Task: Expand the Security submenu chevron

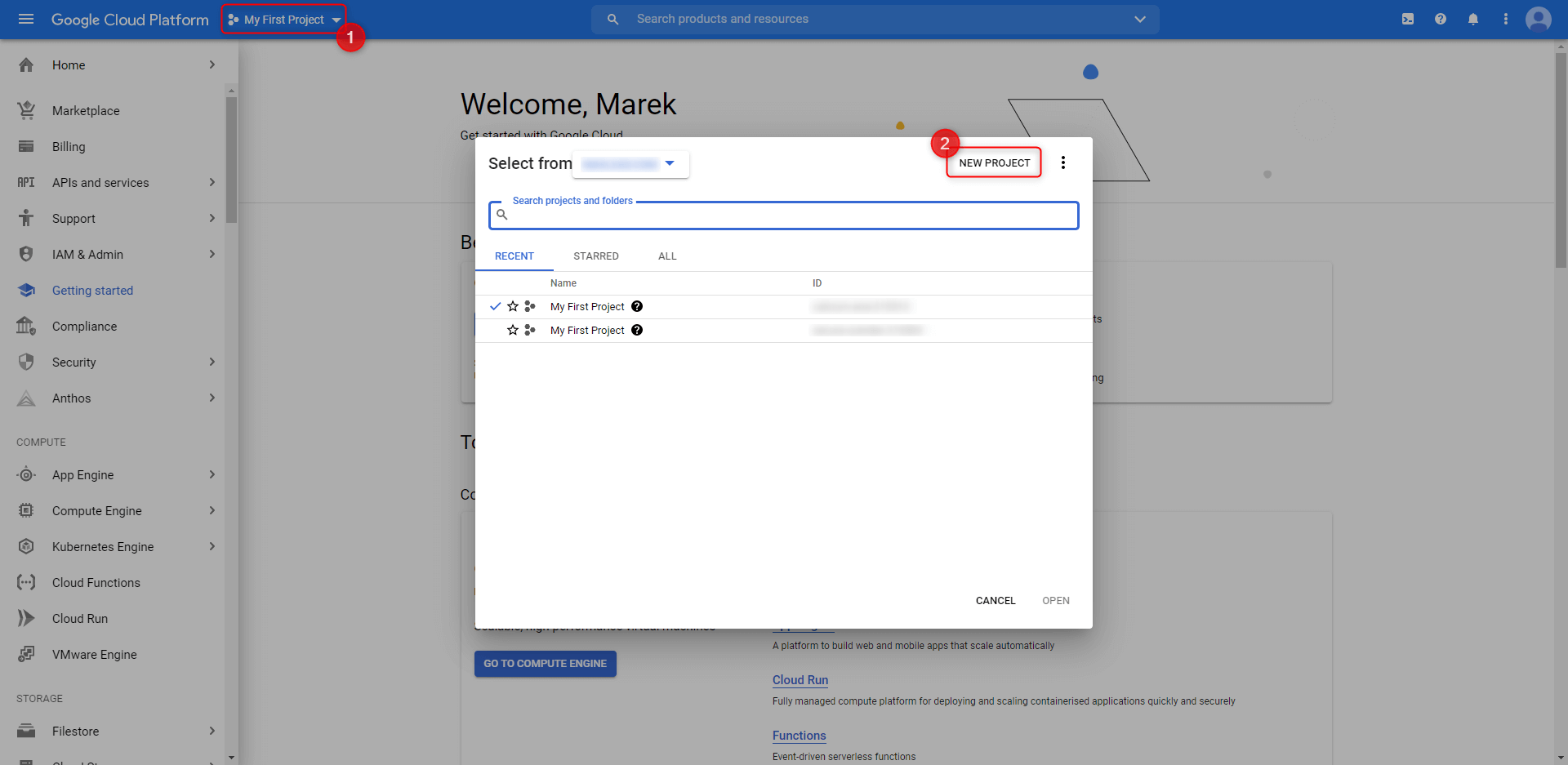Action: (212, 362)
